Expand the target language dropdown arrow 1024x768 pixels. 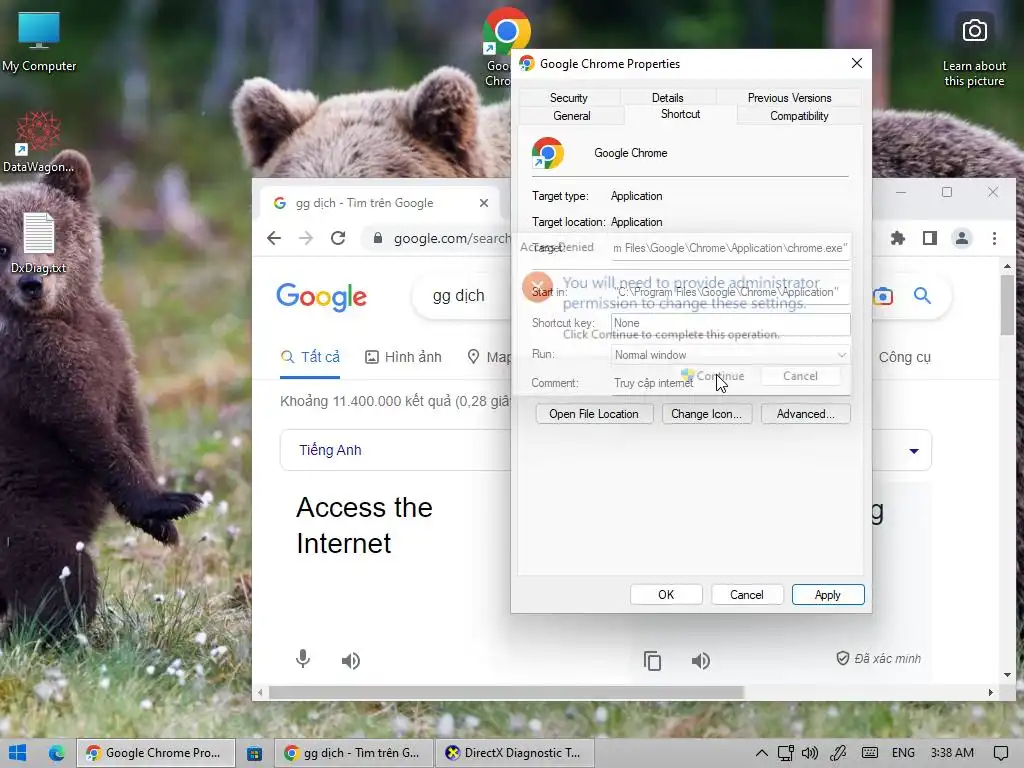coord(914,451)
